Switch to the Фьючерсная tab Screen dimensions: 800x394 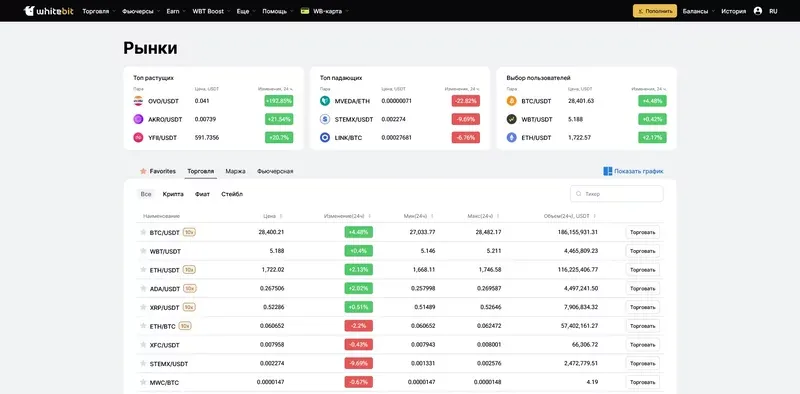tap(275, 171)
